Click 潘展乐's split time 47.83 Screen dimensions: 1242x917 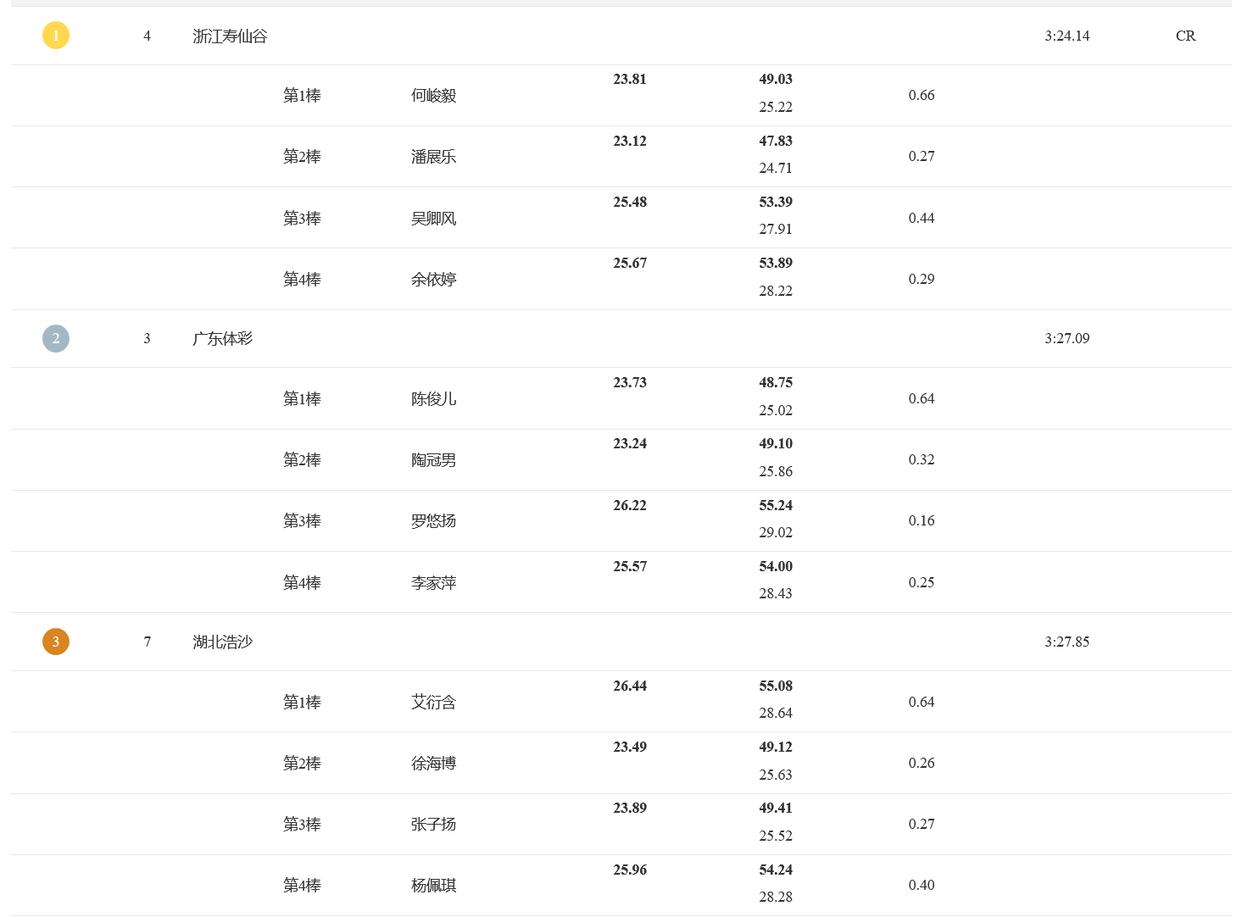click(x=776, y=142)
